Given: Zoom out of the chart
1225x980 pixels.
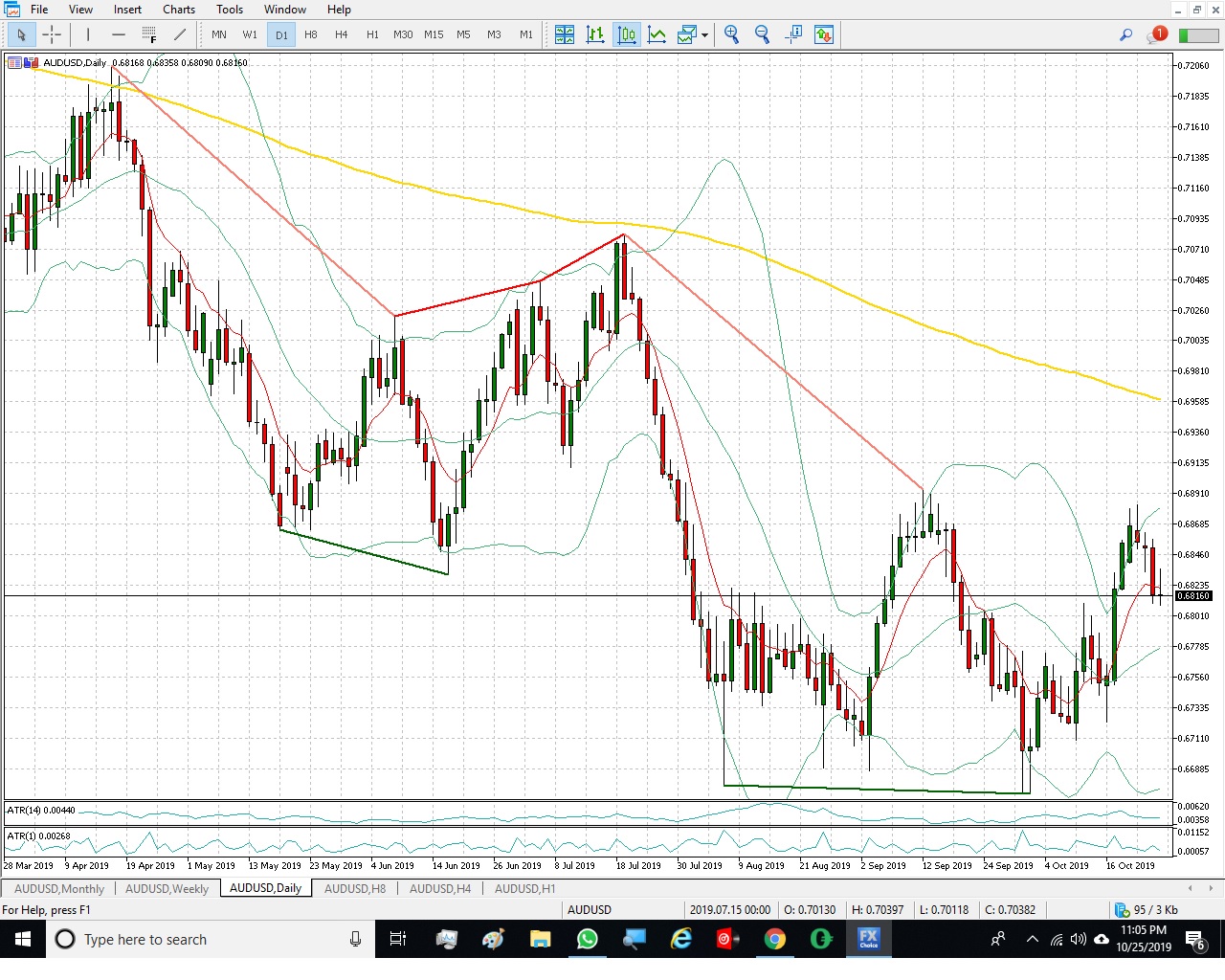Looking at the screenshot, I should tap(763, 34).
